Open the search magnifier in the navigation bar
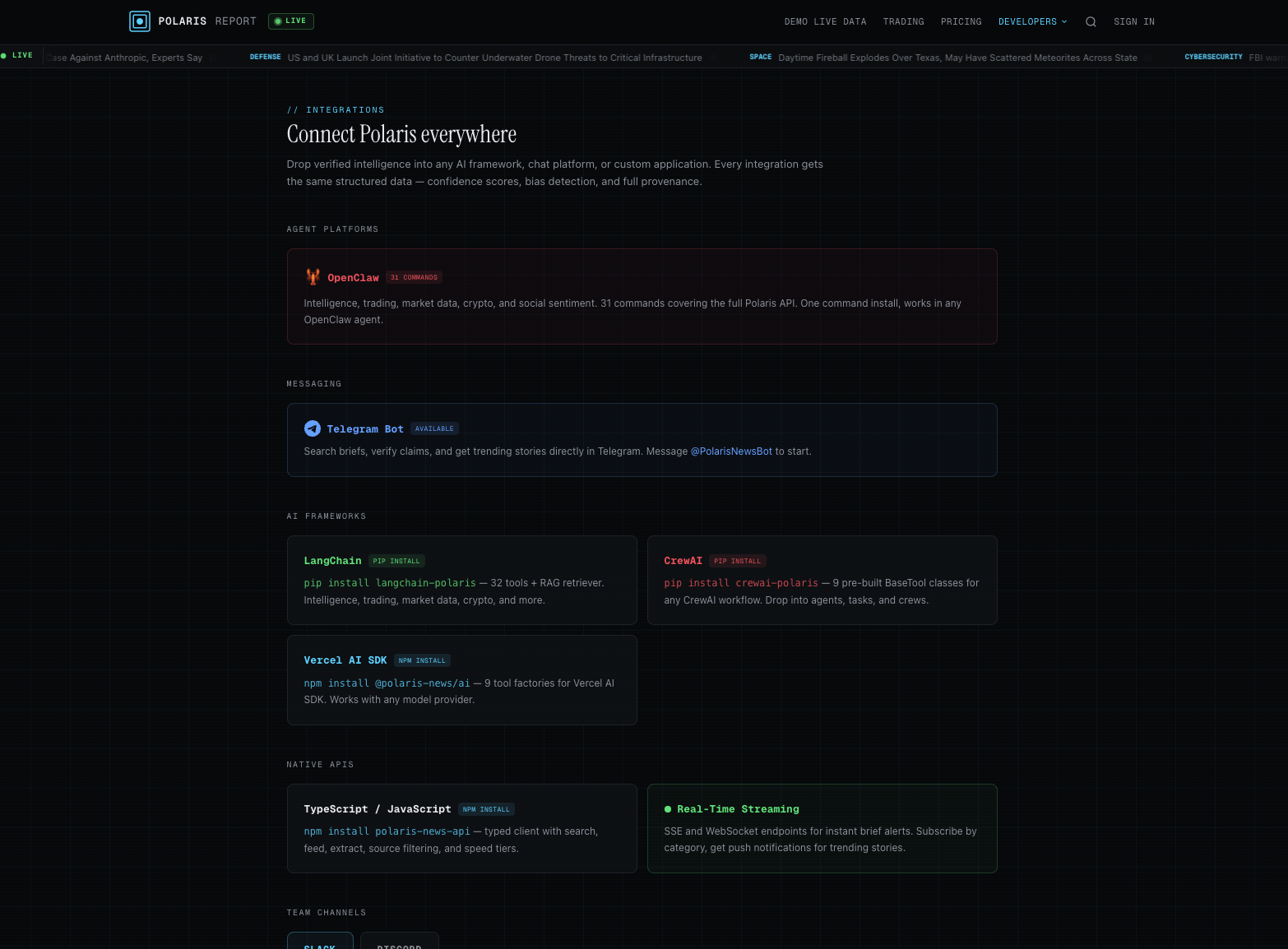 (1091, 21)
